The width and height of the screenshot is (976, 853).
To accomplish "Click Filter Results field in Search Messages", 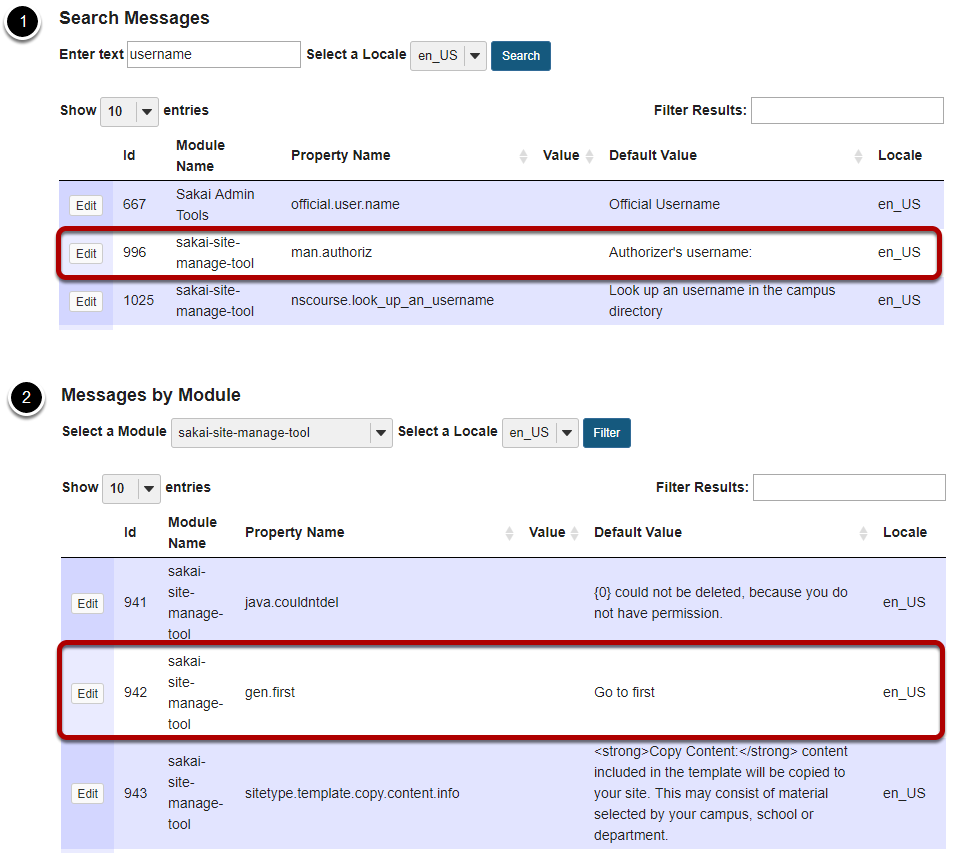I will click(x=847, y=110).
